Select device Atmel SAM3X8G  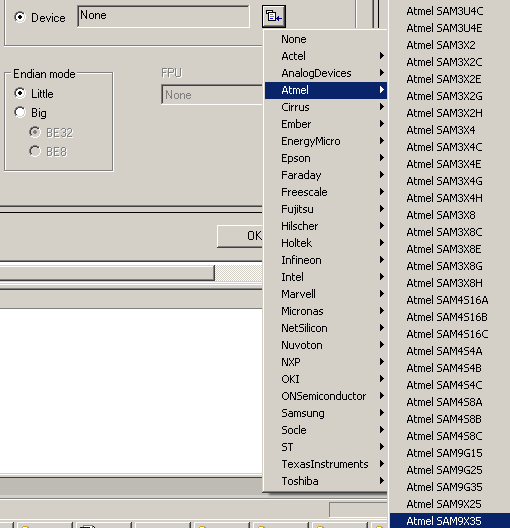(450, 266)
